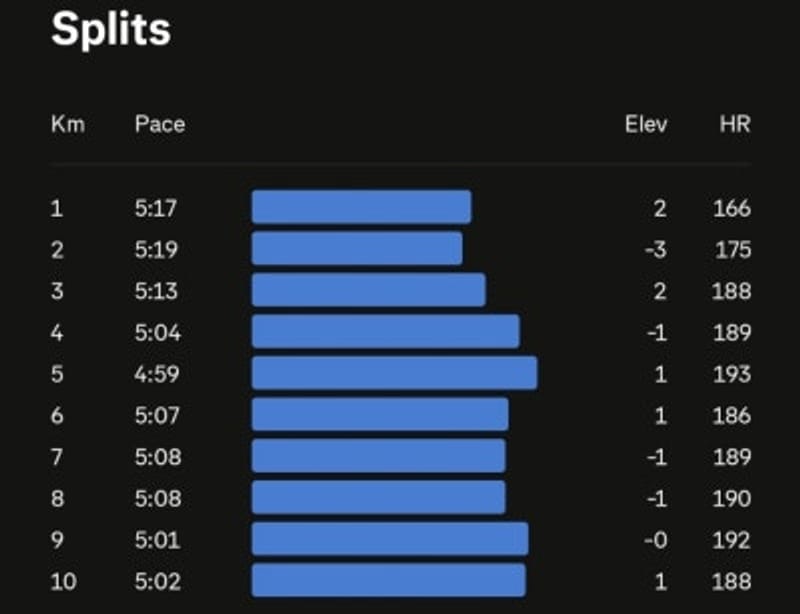Click the HR column header
This screenshot has height=614, width=800.
coord(735,124)
